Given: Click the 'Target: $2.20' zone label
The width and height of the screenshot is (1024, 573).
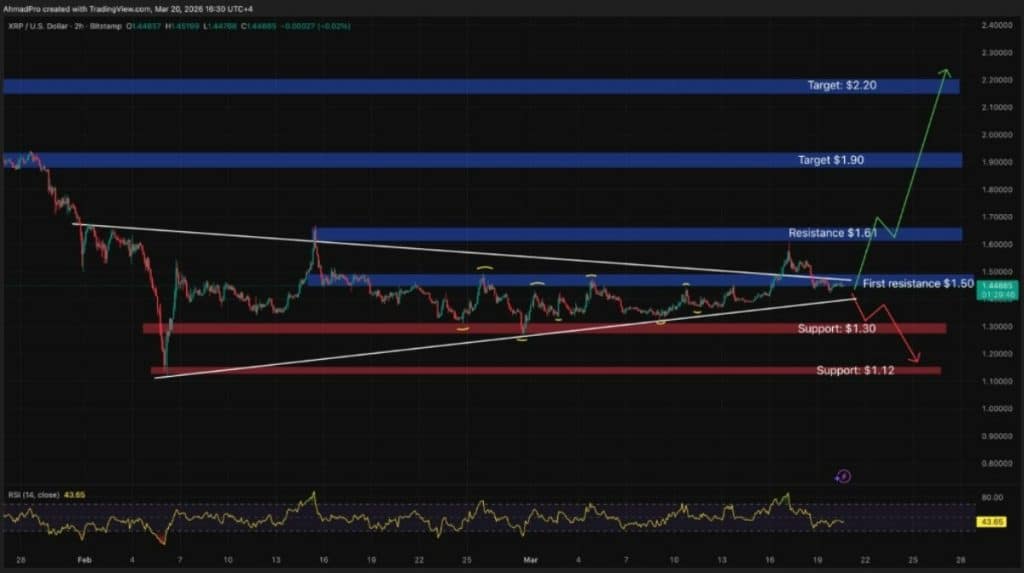Looking at the screenshot, I should tap(842, 86).
